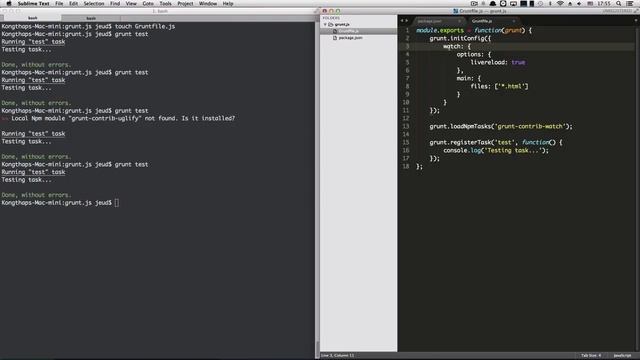Click the last 'Done, without errors.' line

tap(36, 195)
